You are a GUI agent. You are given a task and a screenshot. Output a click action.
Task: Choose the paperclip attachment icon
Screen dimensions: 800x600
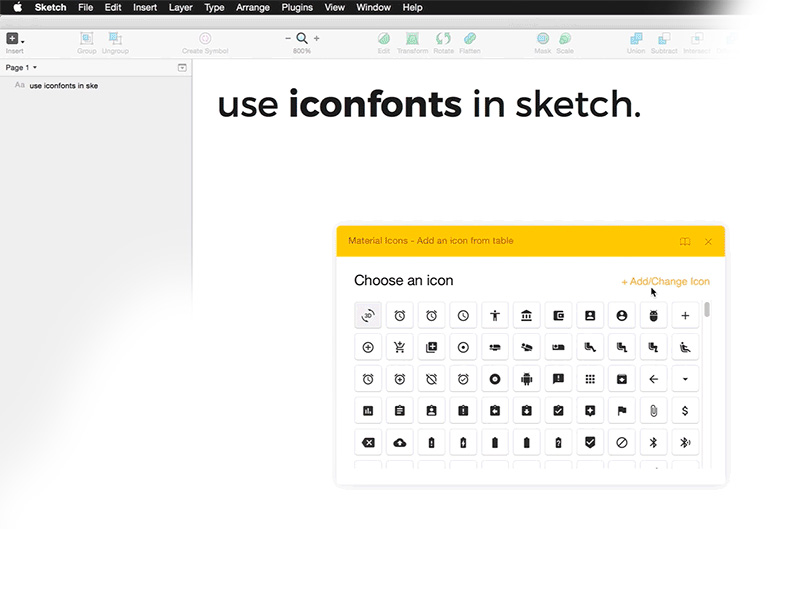[x=654, y=411]
